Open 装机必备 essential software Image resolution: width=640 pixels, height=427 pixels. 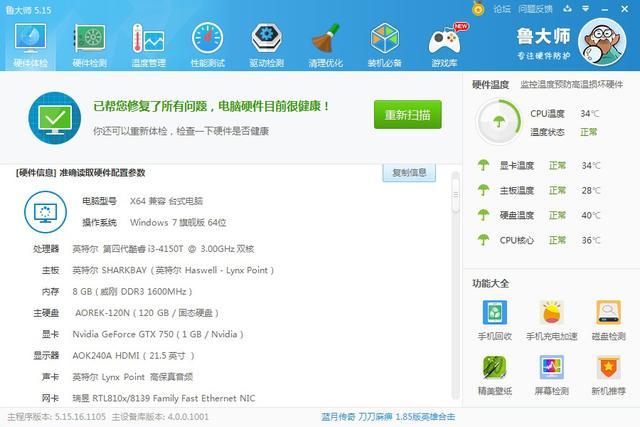pos(385,44)
